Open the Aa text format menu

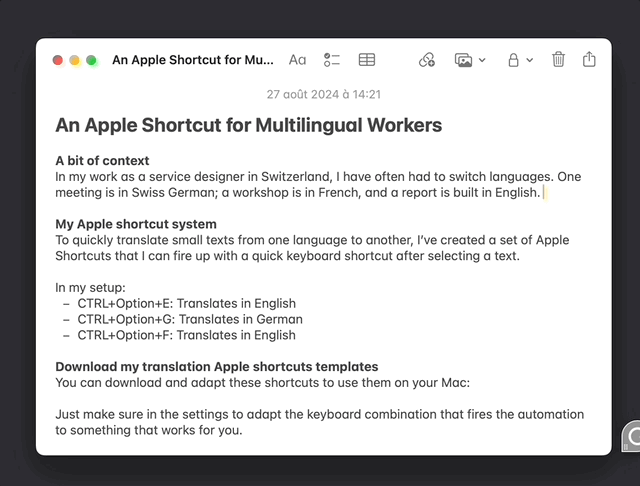297,60
